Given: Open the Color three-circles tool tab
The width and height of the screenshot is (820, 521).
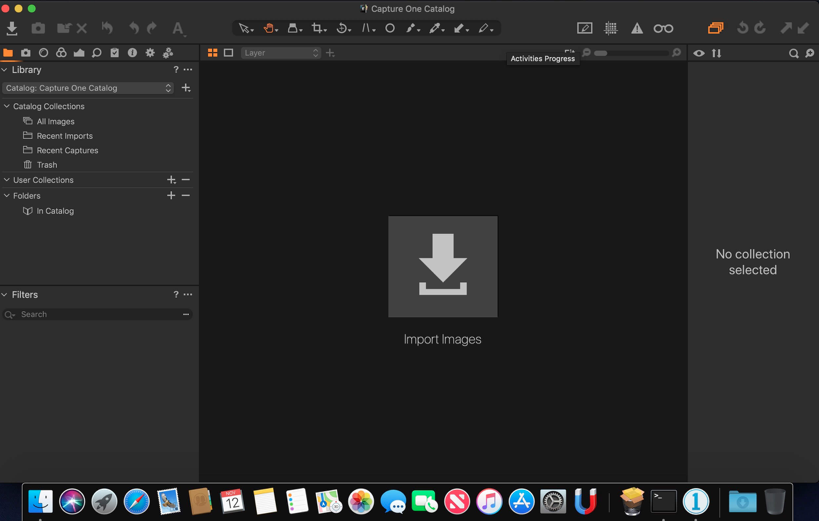Looking at the screenshot, I should (x=61, y=53).
